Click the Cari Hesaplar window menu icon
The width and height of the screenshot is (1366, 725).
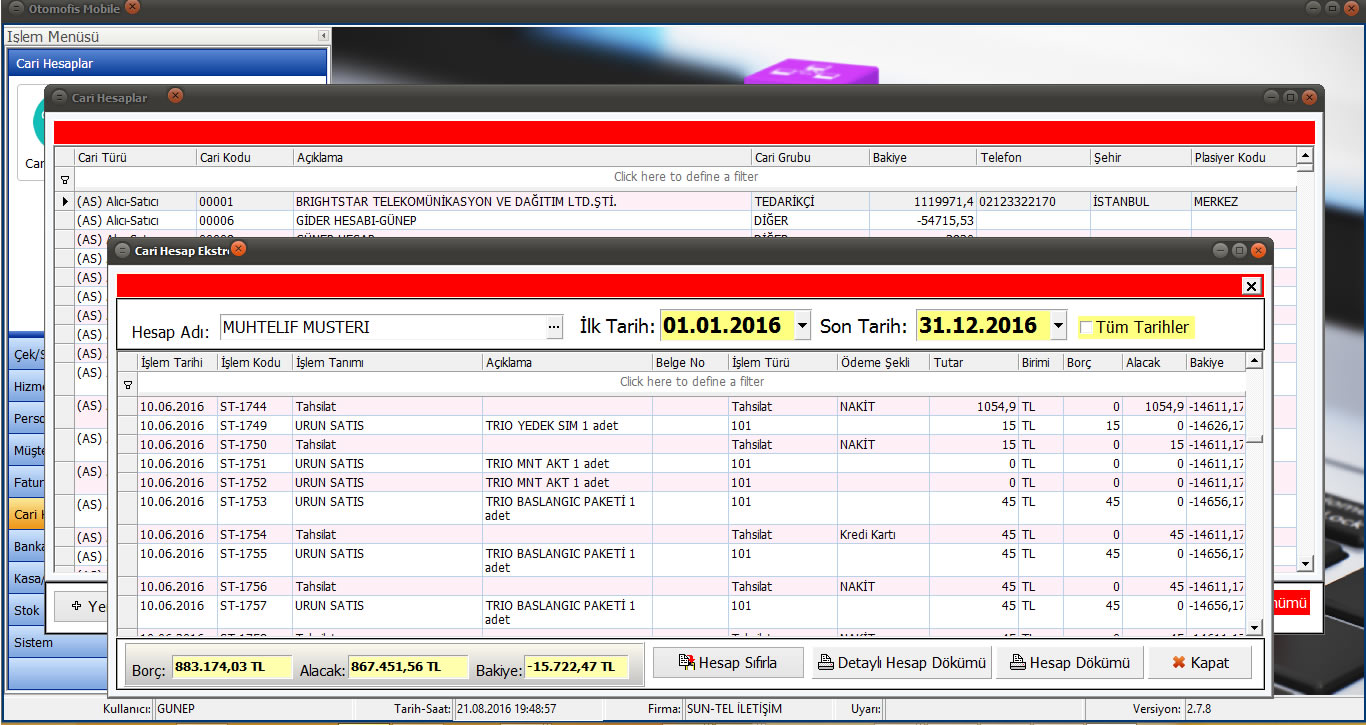point(59,97)
